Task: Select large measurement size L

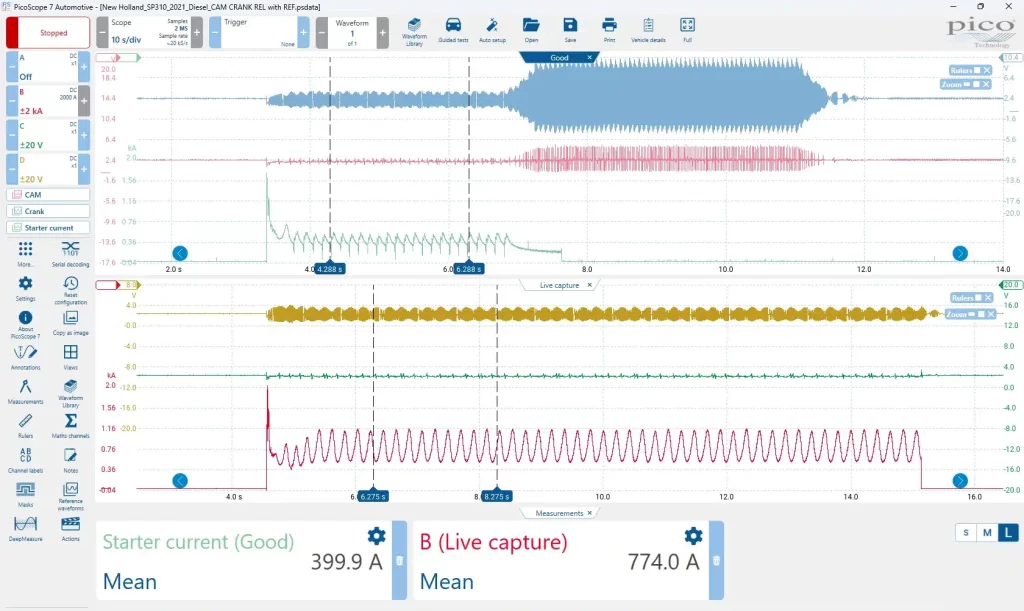Action: pyautogui.click(x=1008, y=532)
